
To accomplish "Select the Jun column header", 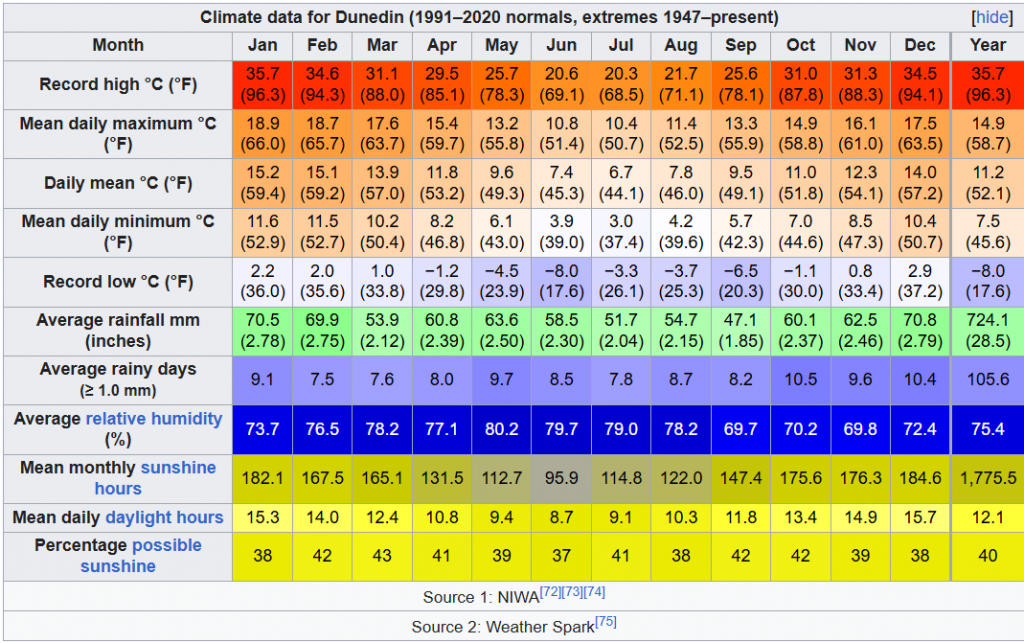I will [x=561, y=46].
